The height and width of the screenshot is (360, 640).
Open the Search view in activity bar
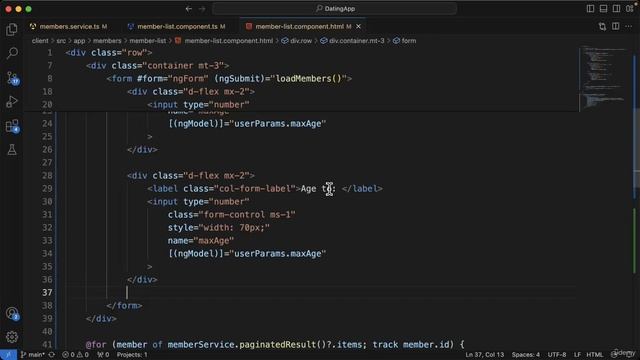pos(12,53)
